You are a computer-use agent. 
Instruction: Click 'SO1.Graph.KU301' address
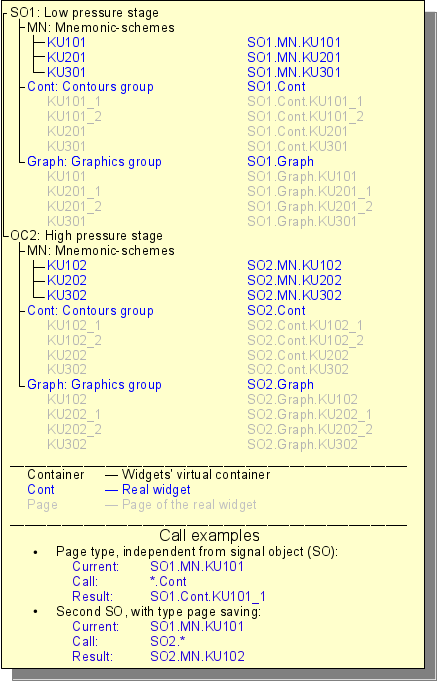tap(302, 221)
